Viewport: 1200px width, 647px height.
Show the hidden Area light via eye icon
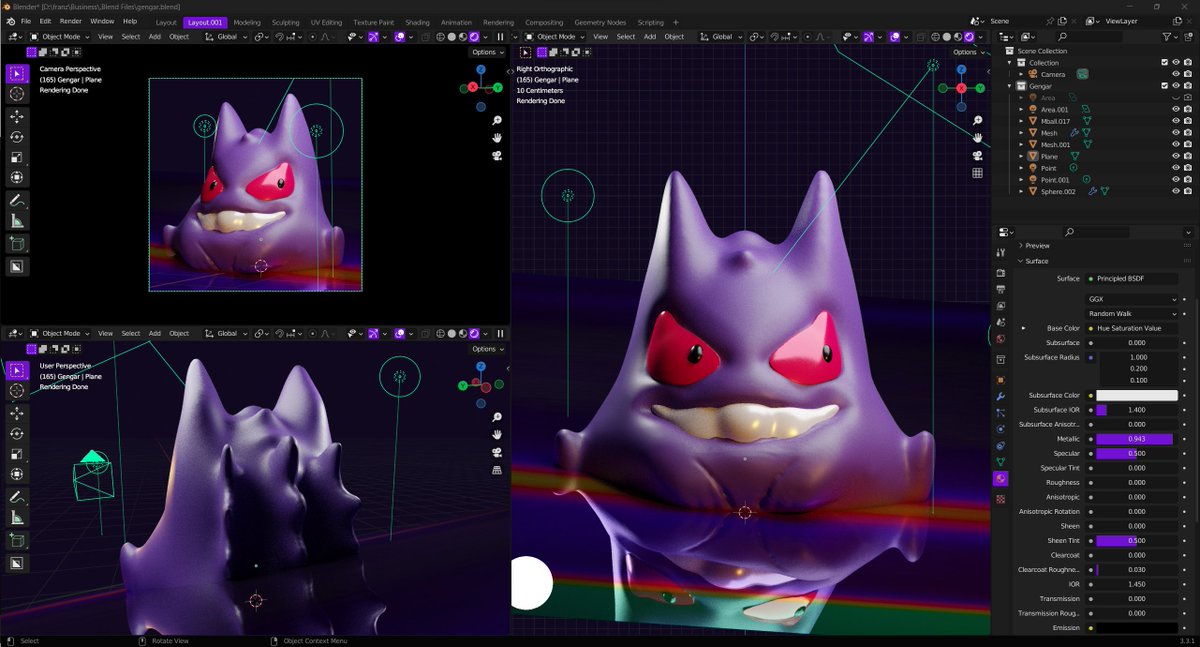[x=1176, y=98]
